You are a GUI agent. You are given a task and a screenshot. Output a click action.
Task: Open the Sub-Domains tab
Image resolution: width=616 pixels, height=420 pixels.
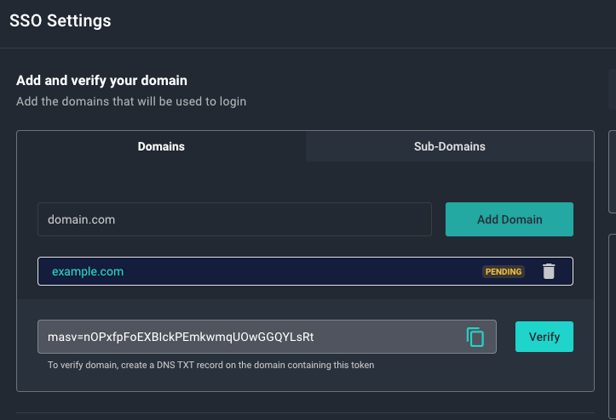[x=449, y=146]
